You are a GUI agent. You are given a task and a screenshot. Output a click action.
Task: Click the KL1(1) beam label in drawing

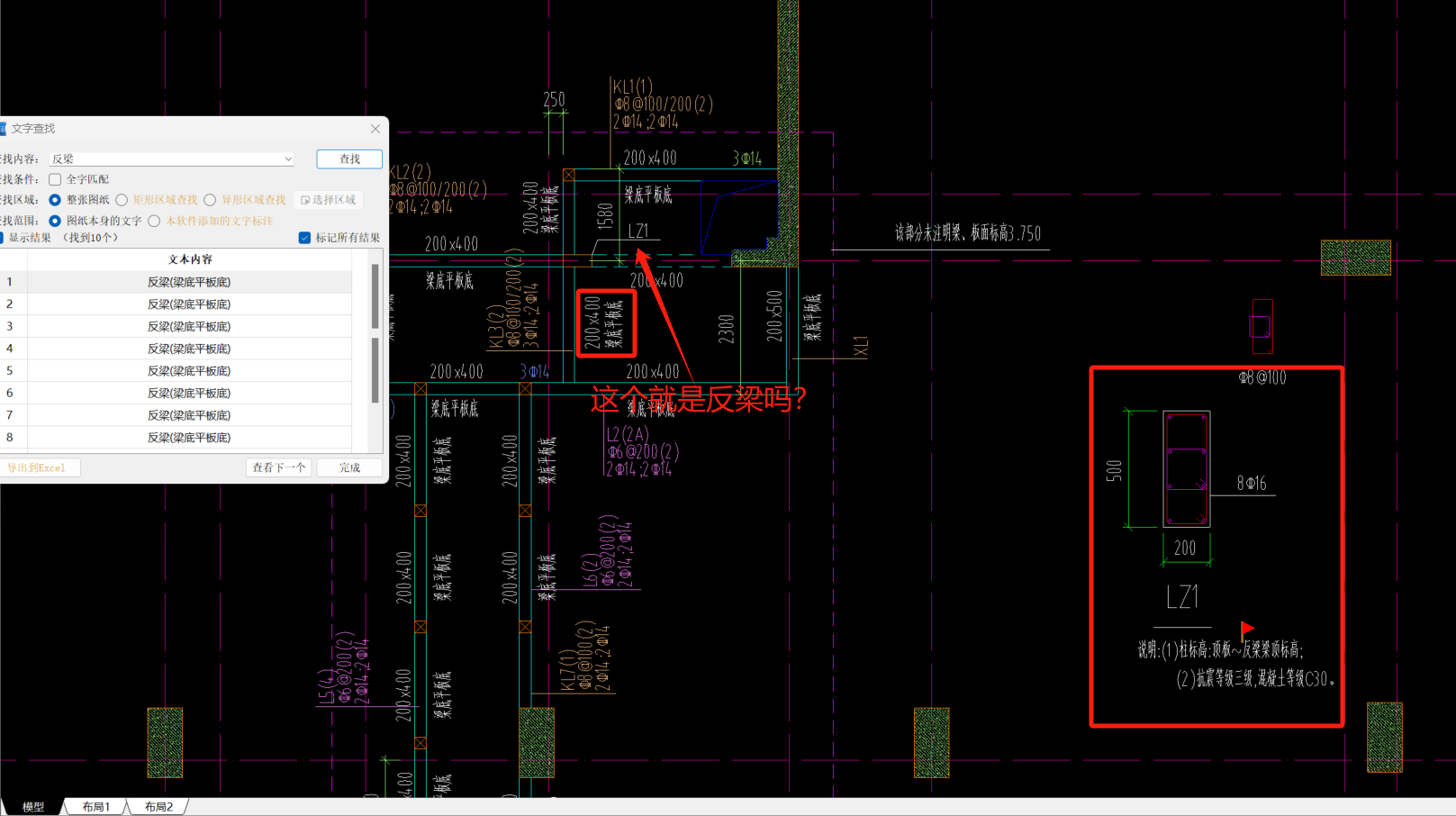[x=633, y=87]
